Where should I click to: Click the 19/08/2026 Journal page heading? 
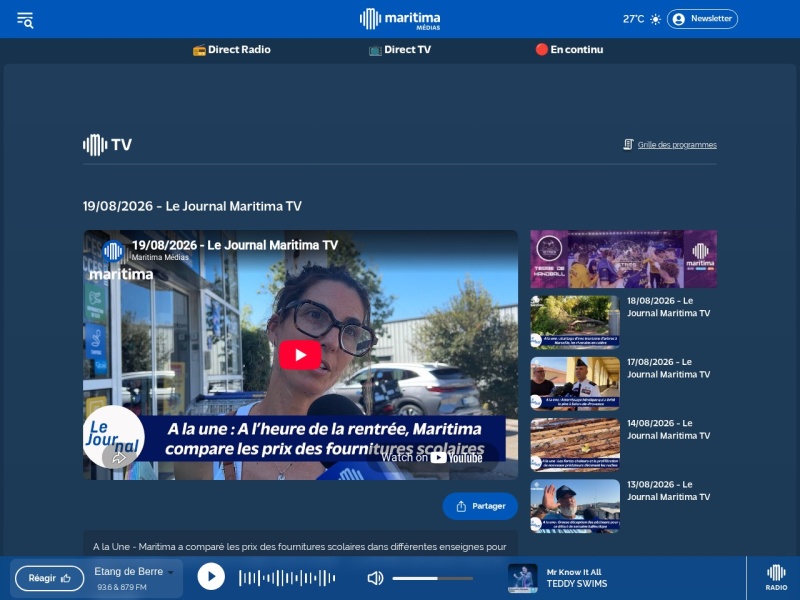[192, 206]
